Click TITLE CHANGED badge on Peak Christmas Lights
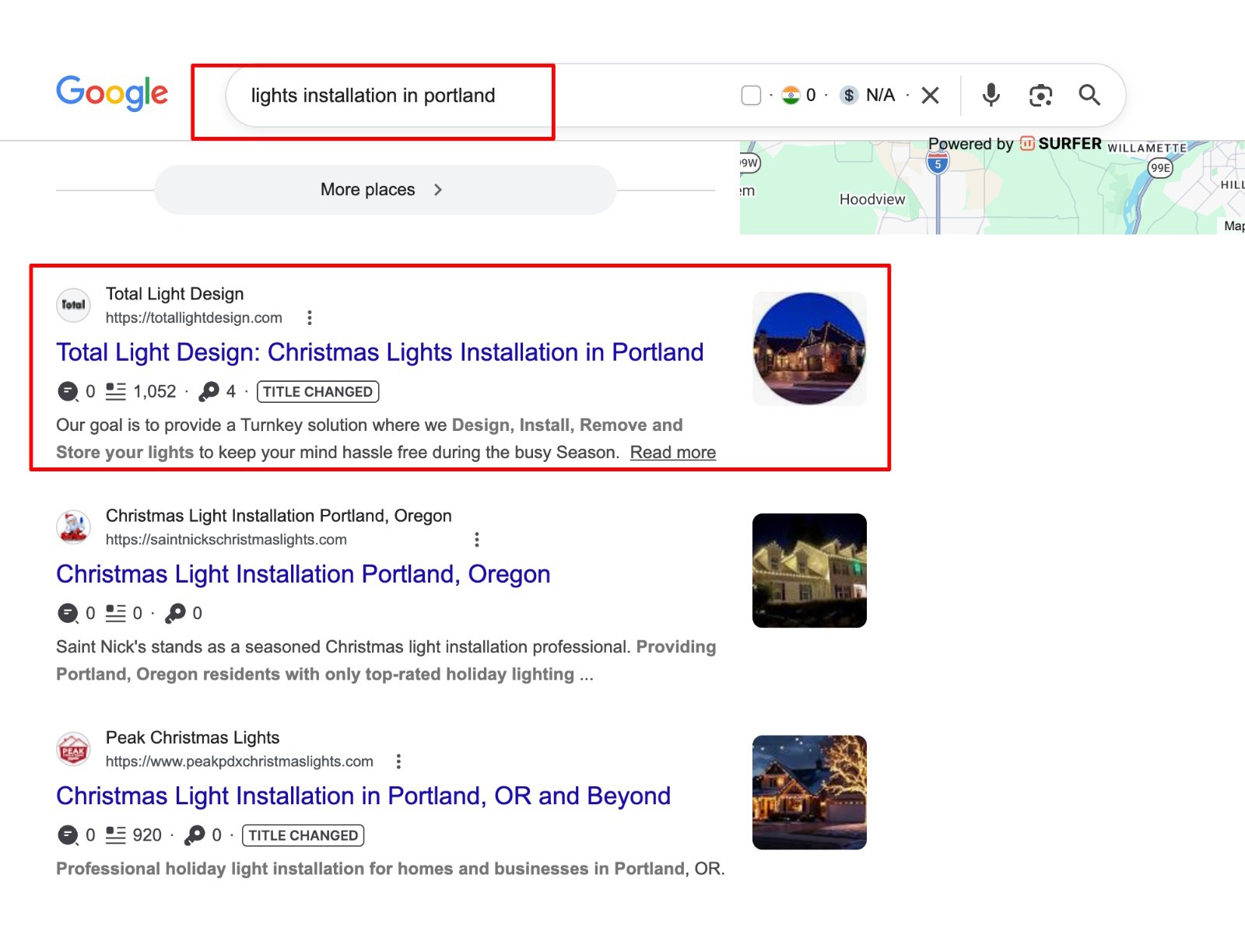This screenshot has width=1245, height=952. tap(303, 835)
